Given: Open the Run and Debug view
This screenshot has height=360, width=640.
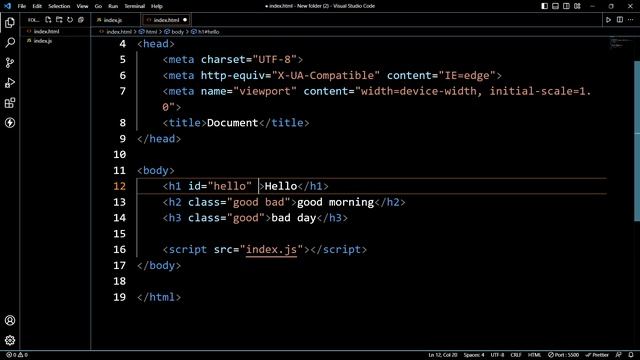Looking at the screenshot, I should pyautogui.click(x=10, y=82).
